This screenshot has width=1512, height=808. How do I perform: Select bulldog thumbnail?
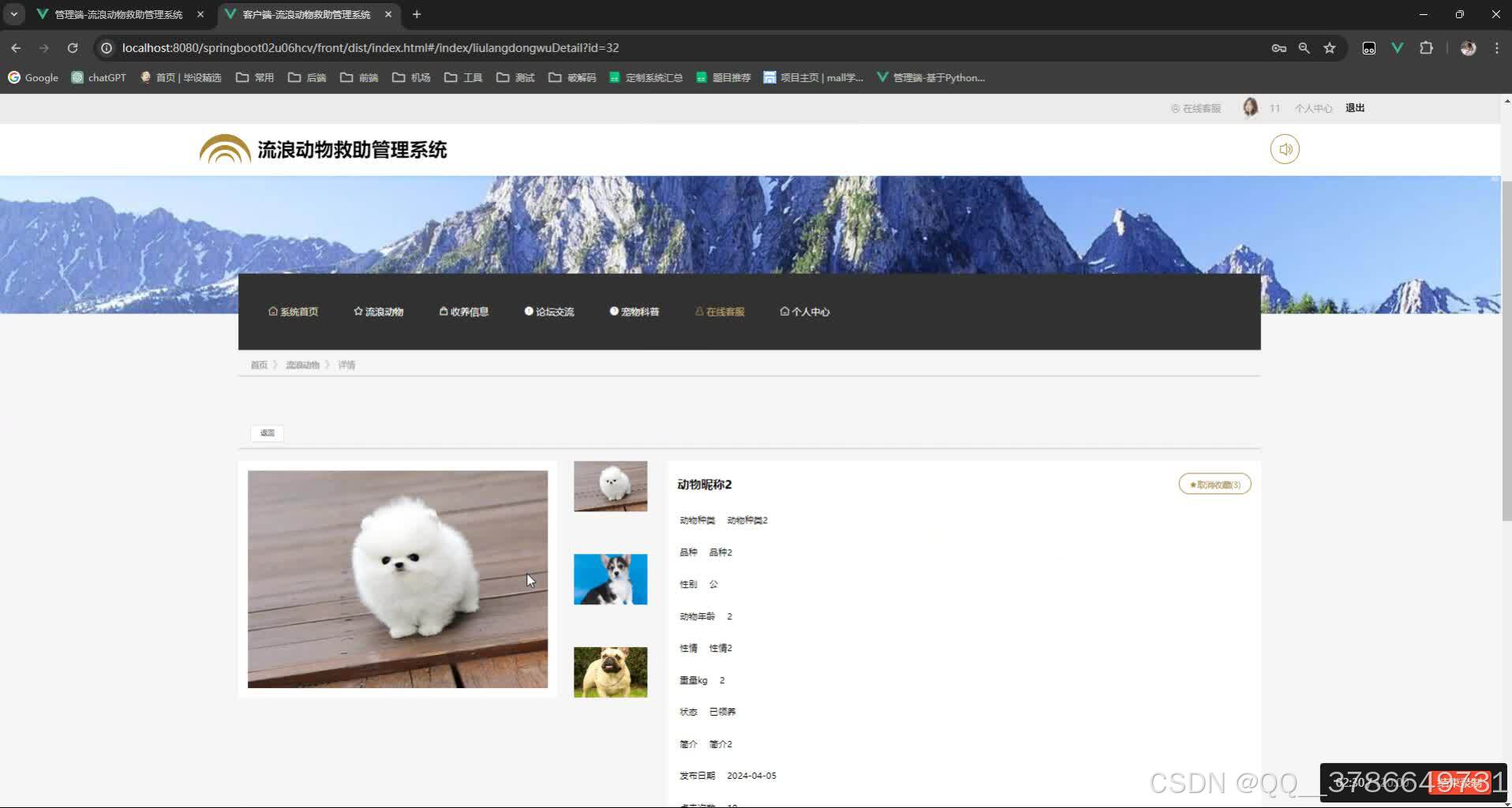click(x=610, y=672)
